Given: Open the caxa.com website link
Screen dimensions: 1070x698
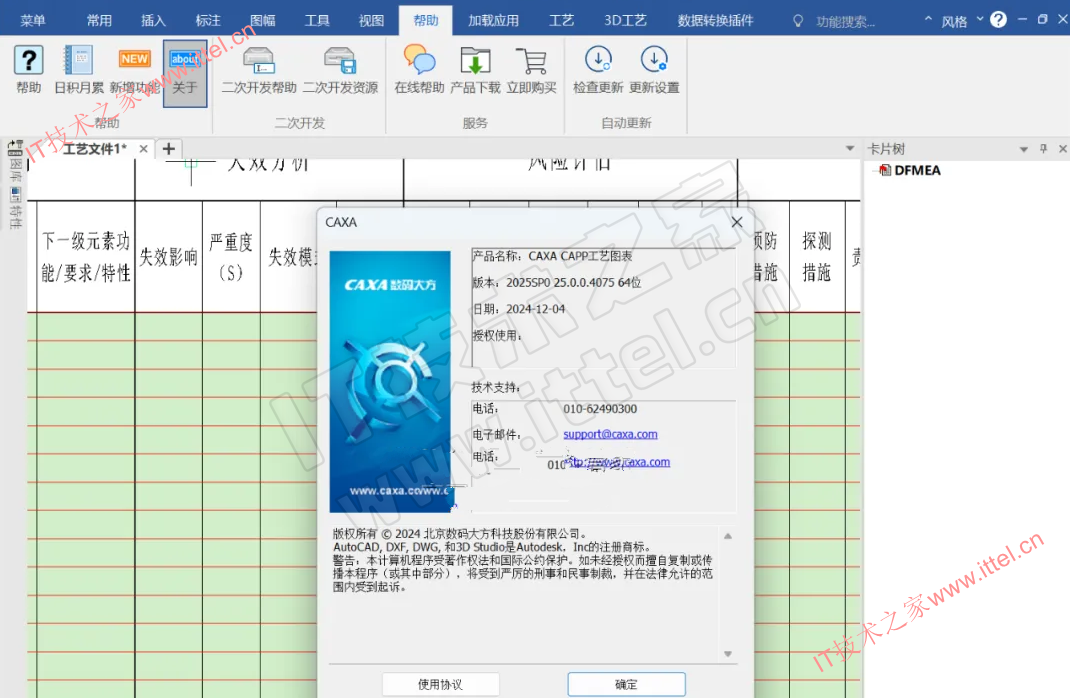Looking at the screenshot, I should click(x=619, y=462).
